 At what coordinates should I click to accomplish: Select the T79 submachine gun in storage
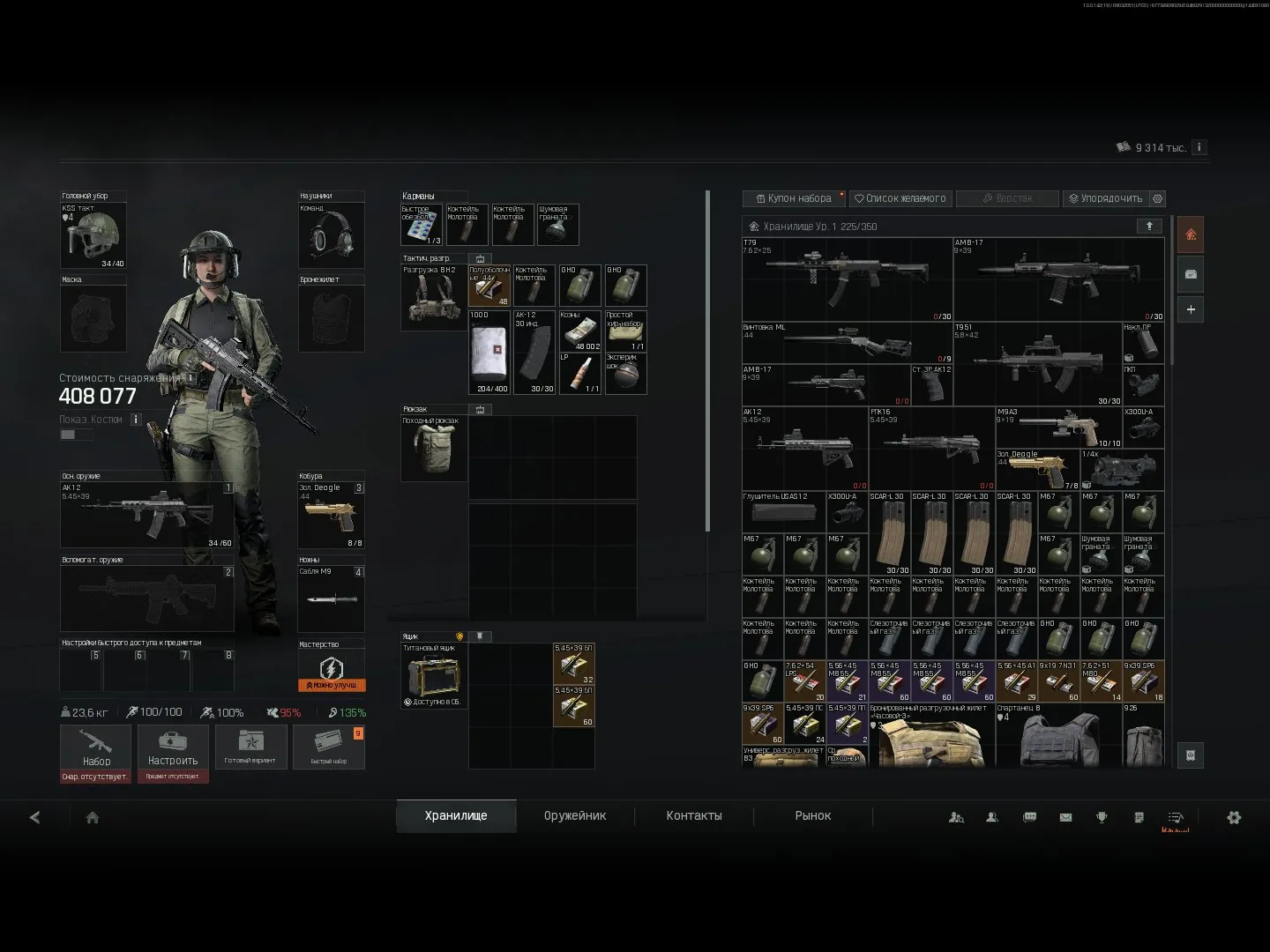[848, 279]
